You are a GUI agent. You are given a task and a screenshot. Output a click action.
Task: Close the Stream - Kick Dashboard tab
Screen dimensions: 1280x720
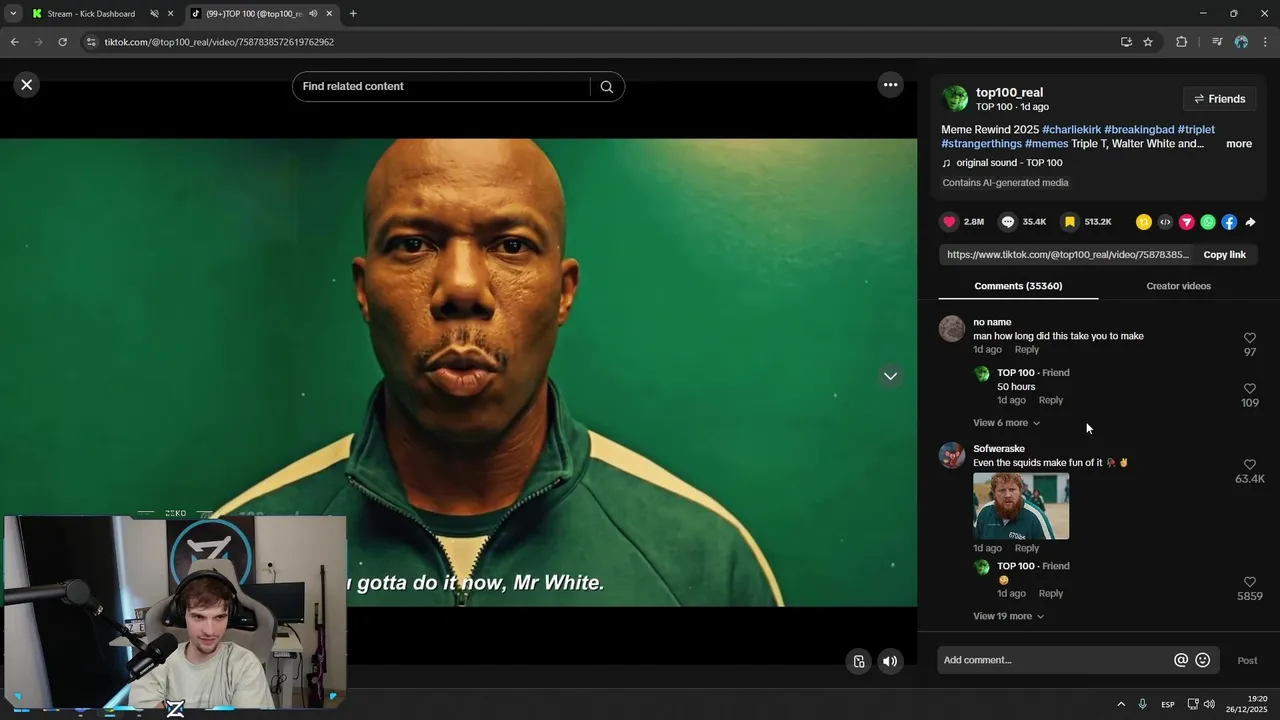(x=170, y=14)
